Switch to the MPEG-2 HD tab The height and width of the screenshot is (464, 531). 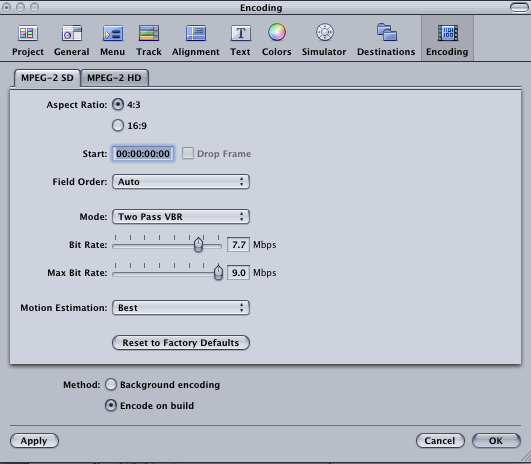114,78
